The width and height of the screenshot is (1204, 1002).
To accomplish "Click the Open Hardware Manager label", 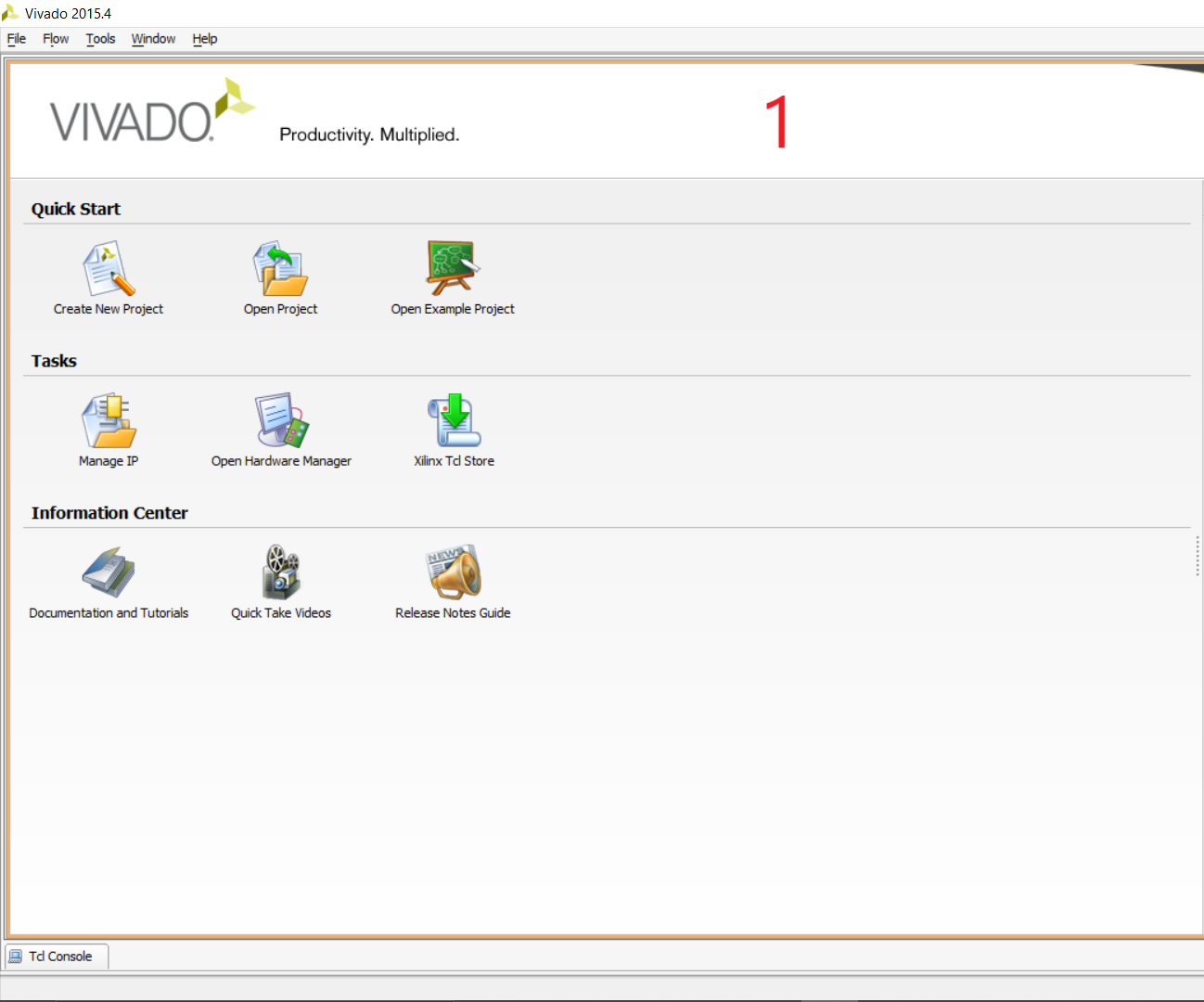I will (281, 461).
